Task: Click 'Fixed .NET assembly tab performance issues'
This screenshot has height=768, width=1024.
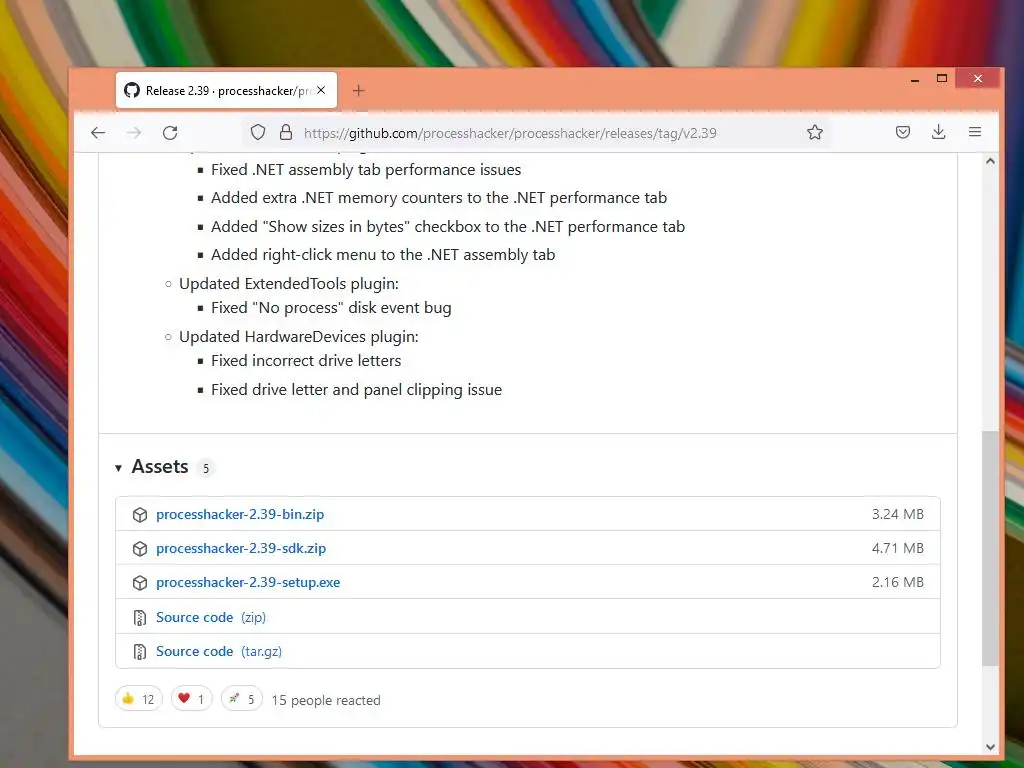Action: pos(366,170)
